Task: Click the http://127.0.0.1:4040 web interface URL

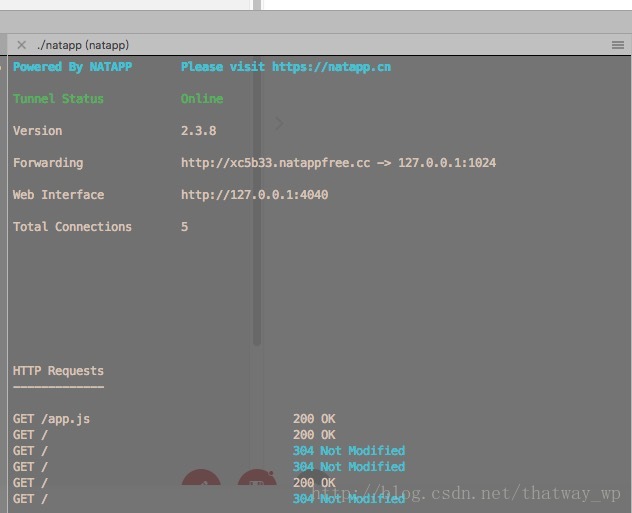Action: coord(254,195)
